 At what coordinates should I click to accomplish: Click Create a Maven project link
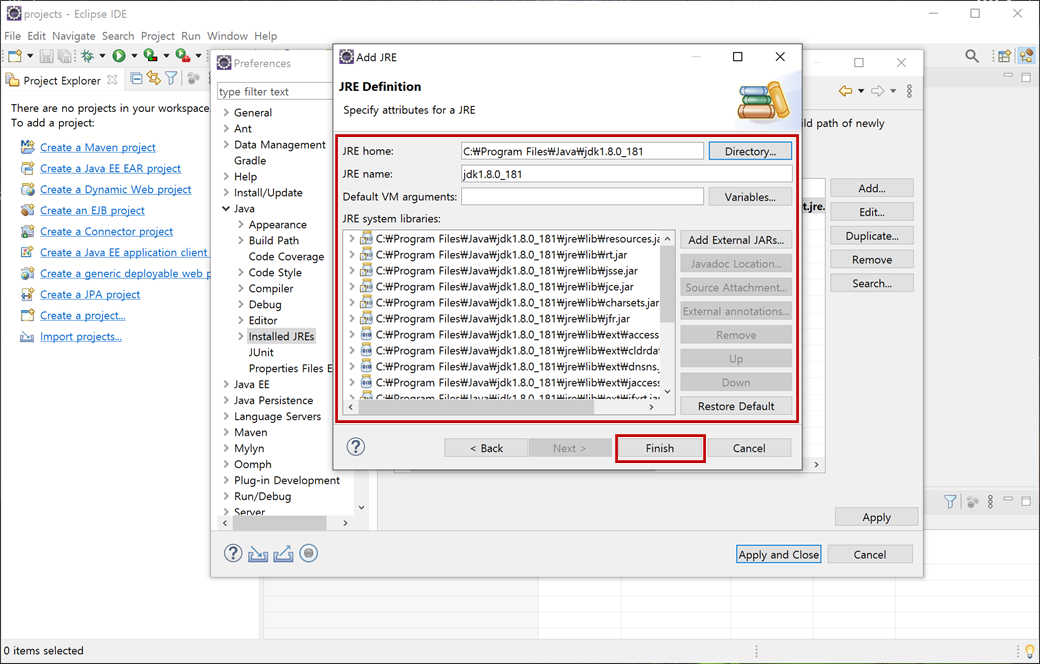[98, 147]
